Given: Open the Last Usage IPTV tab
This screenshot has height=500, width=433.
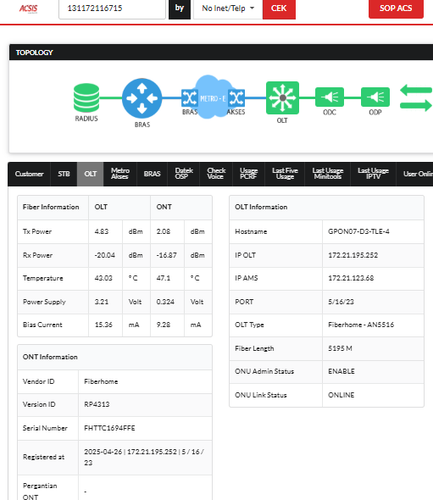Looking at the screenshot, I should pyautogui.click(x=373, y=174).
